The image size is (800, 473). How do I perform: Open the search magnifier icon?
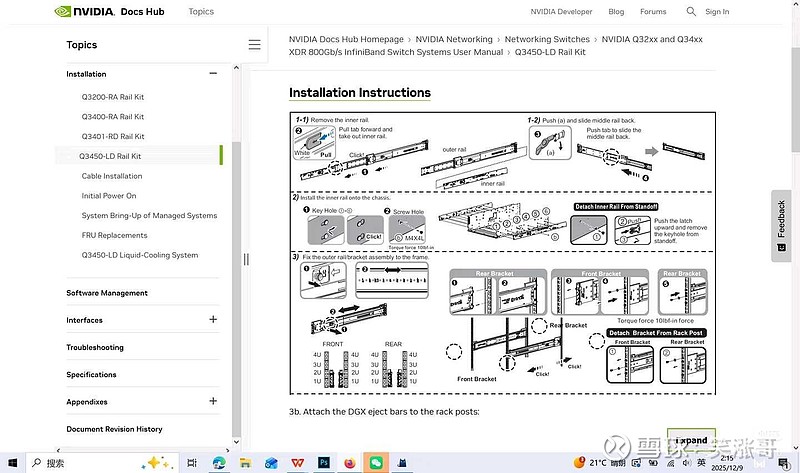691,11
